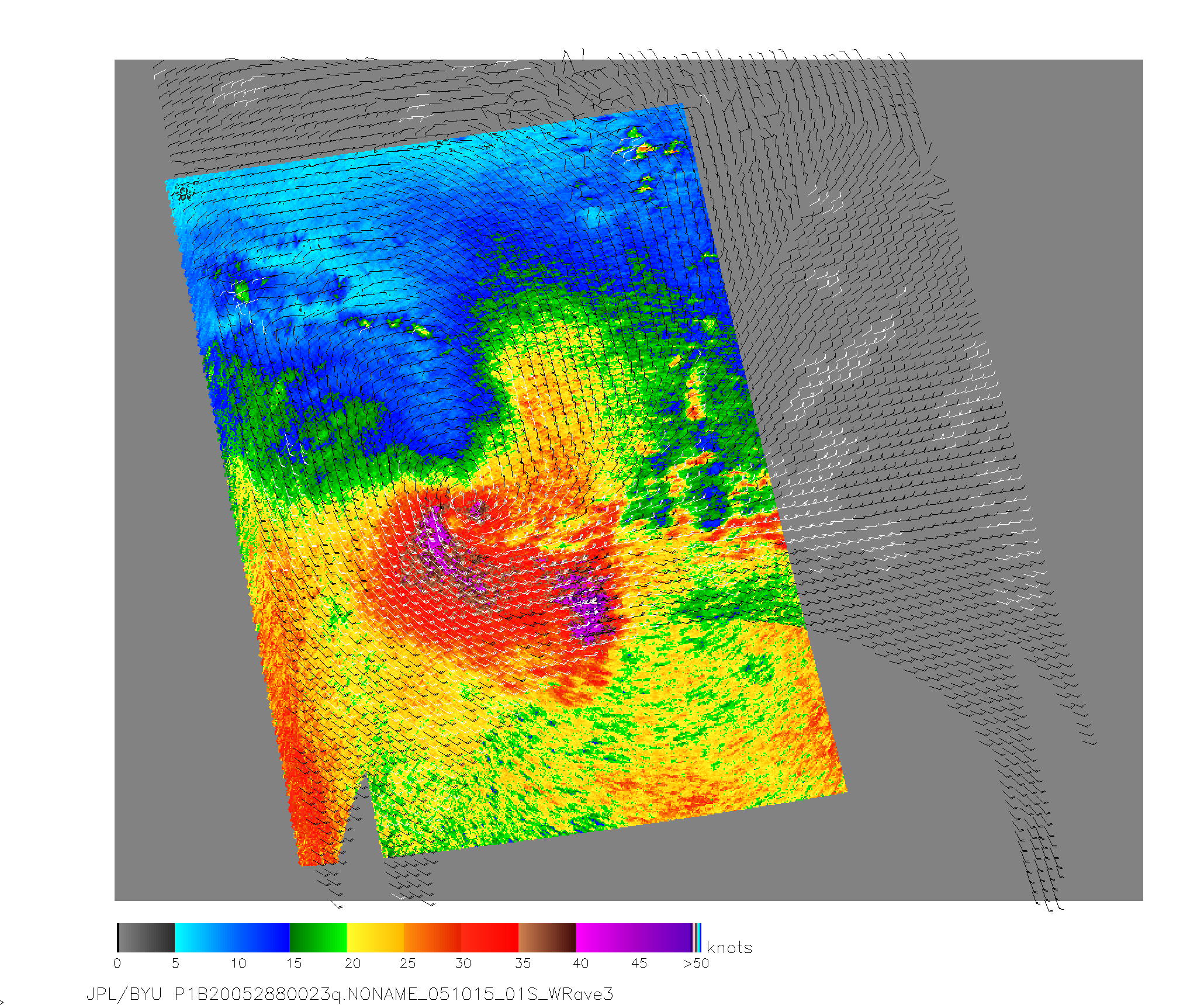Click the green 15-20 knots legend segment
This screenshot has height=1005, width=1204.
[x=318, y=938]
